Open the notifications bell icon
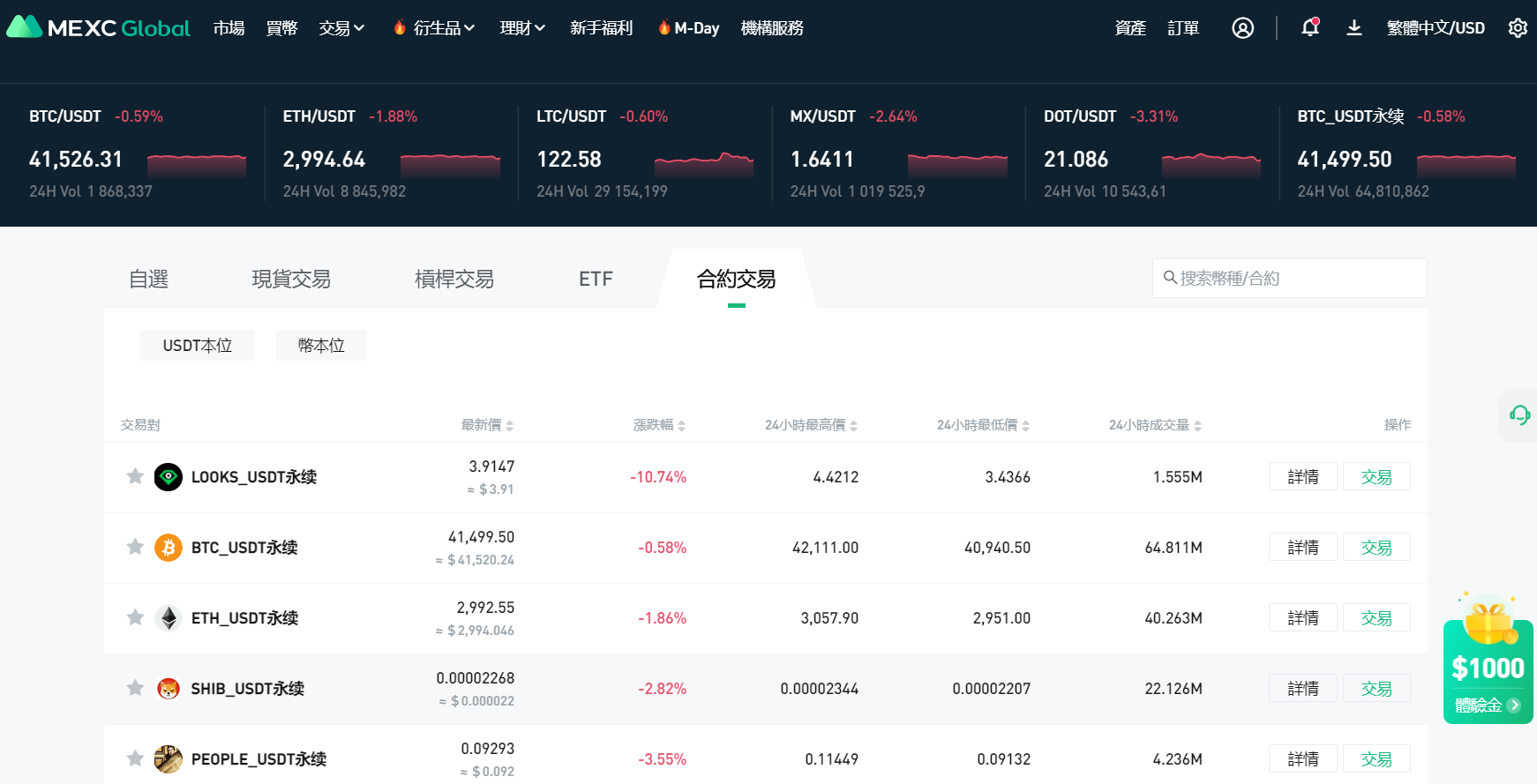The height and width of the screenshot is (784, 1537). (1310, 27)
